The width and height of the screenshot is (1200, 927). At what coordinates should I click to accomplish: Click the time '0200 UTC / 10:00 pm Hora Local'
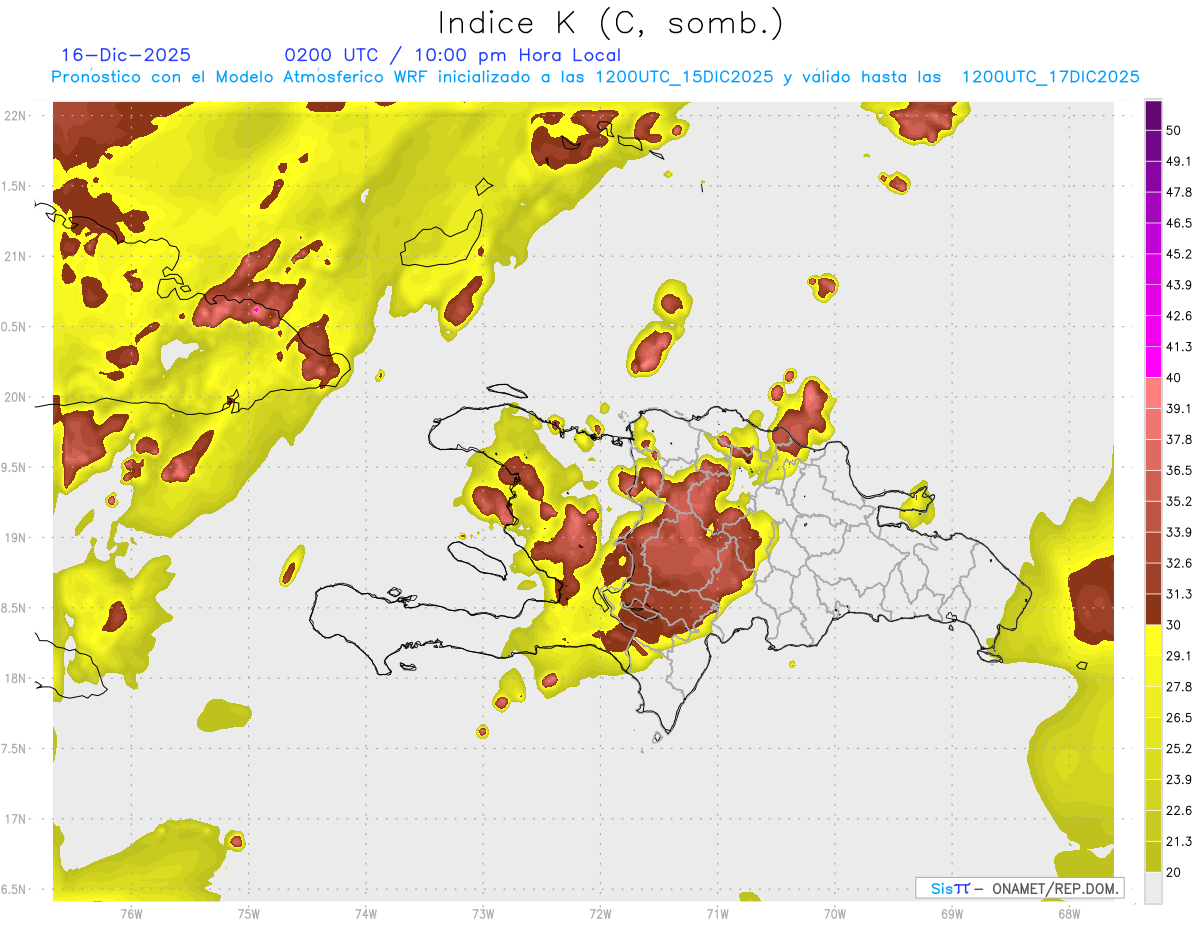pyautogui.click(x=453, y=56)
